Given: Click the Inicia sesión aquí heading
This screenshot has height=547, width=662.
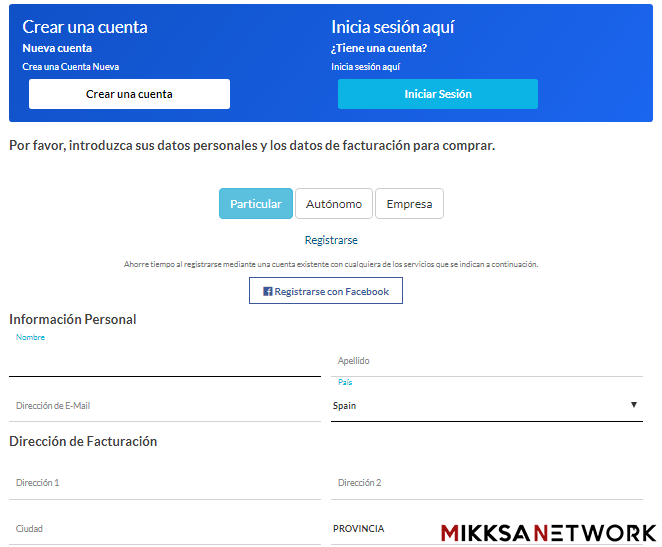Looking at the screenshot, I should [392, 27].
